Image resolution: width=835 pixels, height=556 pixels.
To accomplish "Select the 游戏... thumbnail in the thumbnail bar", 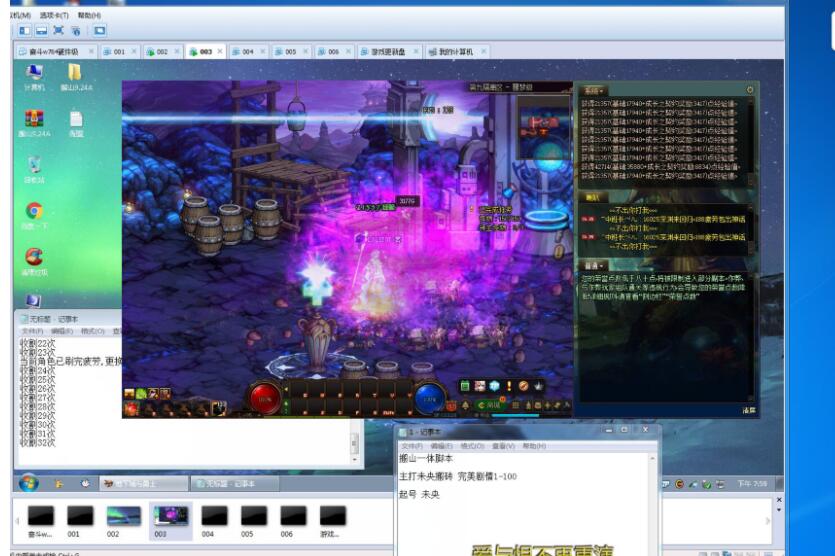I will (333, 521).
